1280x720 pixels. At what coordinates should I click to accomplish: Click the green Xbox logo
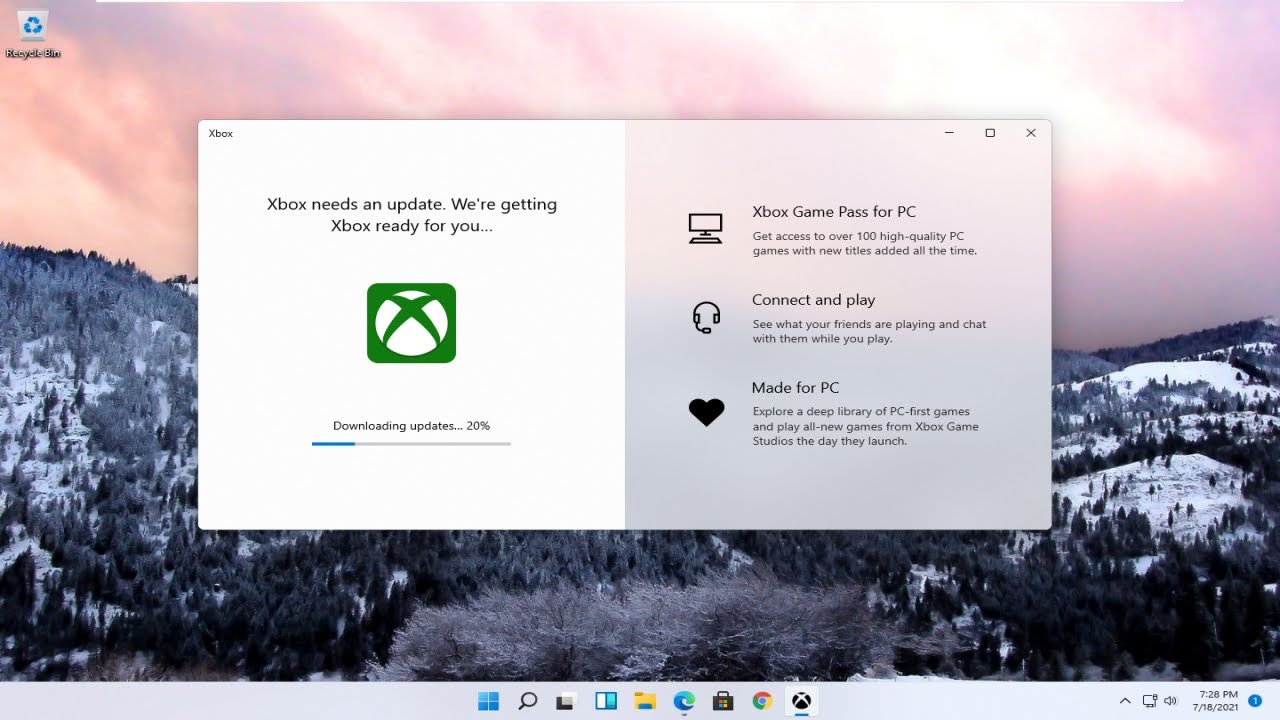tap(411, 323)
